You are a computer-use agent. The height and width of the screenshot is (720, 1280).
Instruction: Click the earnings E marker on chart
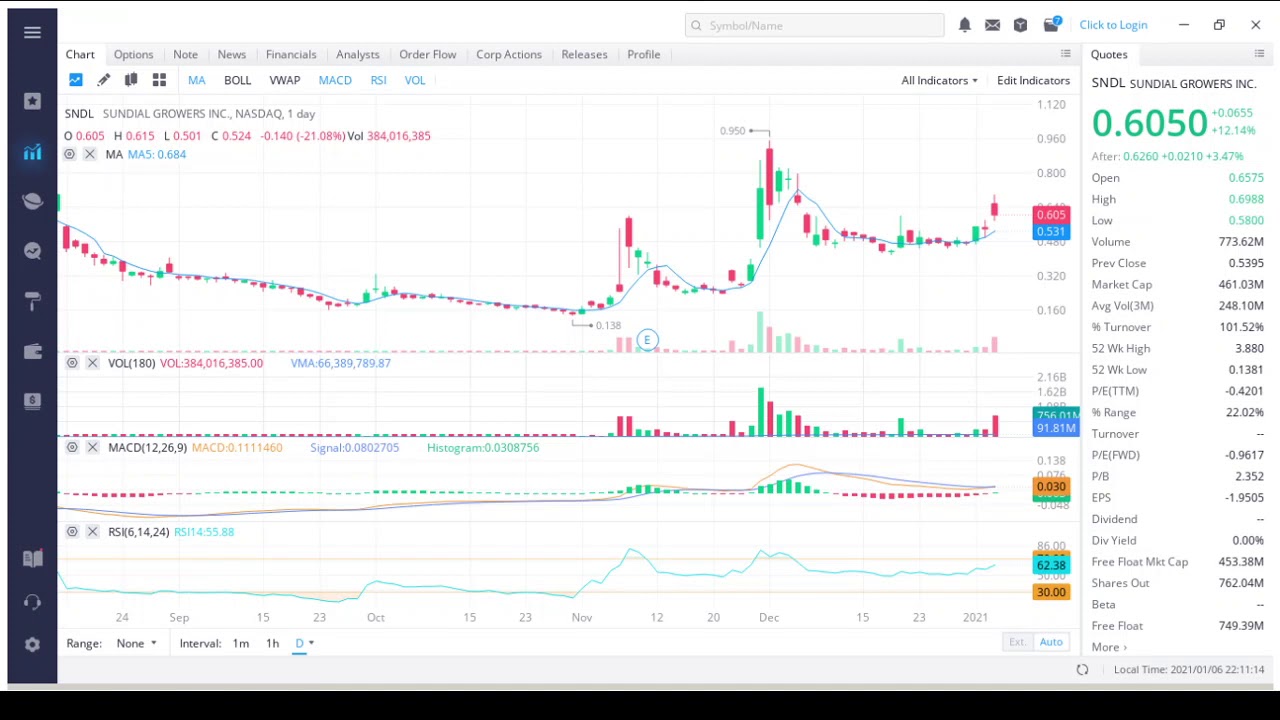point(647,341)
